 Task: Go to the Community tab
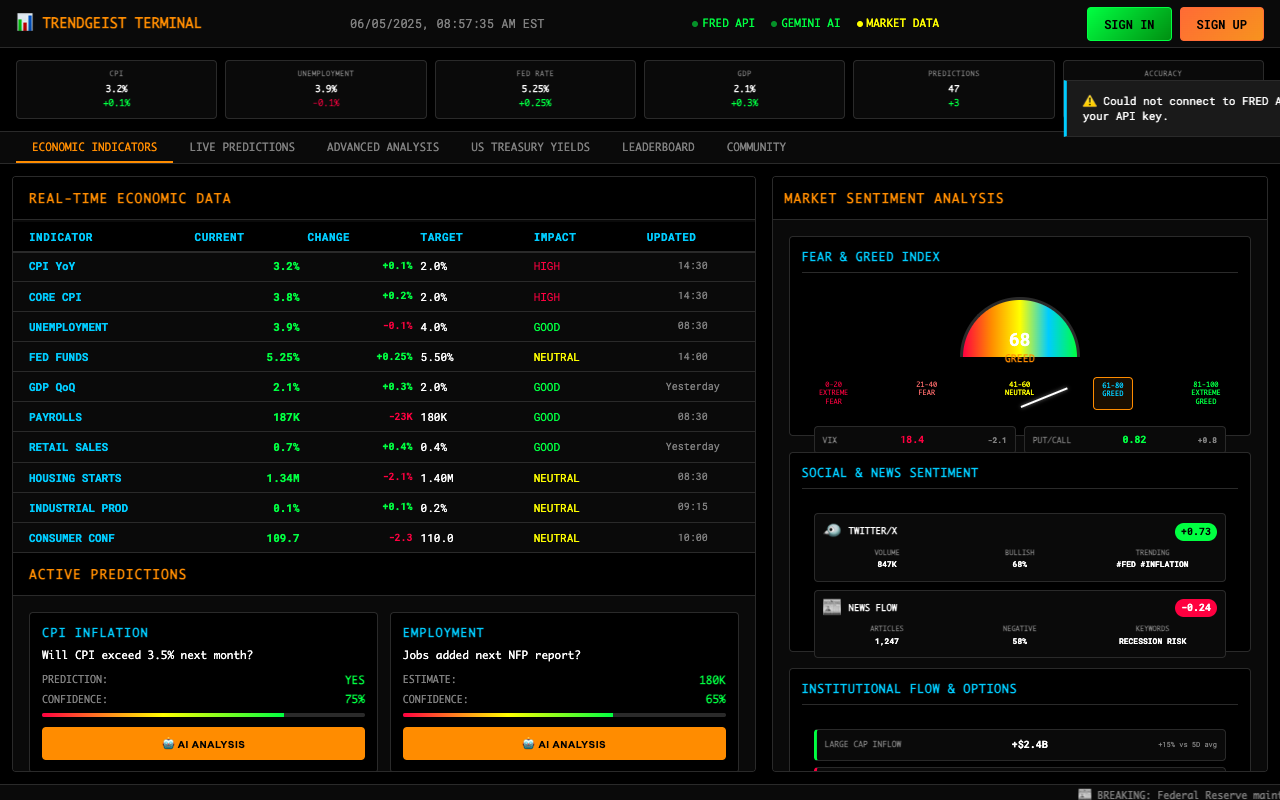click(756, 147)
